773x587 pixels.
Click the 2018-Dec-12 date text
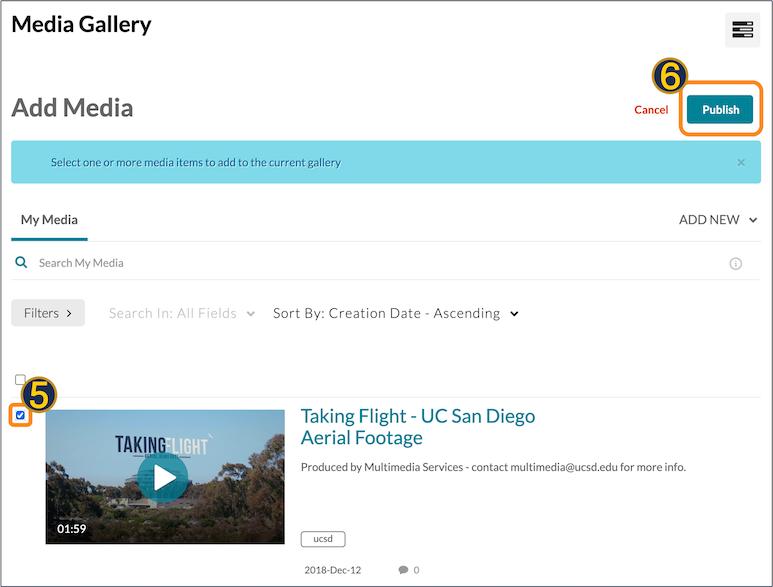pyautogui.click(x=332, y=570)
